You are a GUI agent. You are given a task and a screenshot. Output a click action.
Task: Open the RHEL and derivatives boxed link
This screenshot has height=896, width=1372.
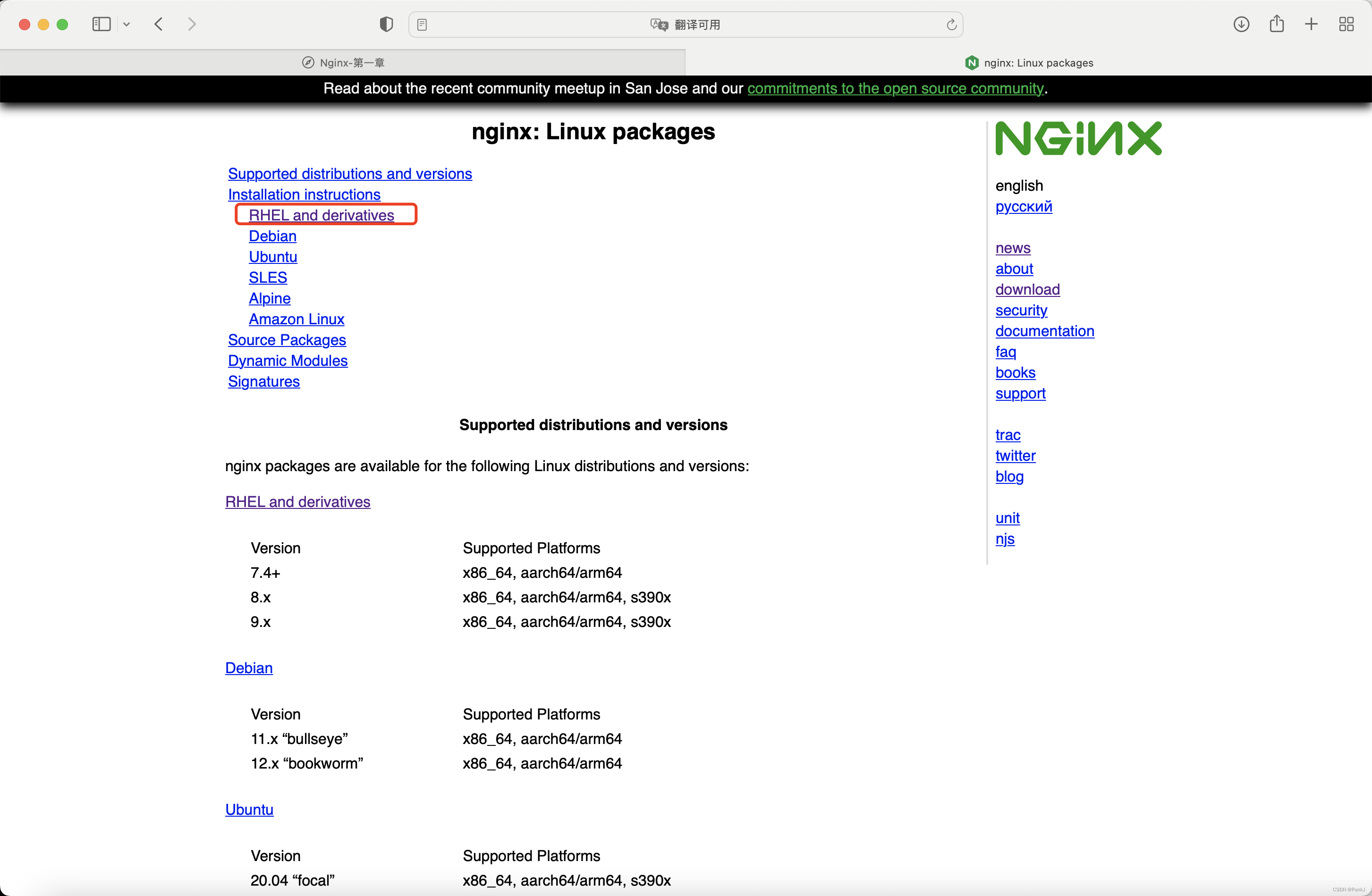pos(321,215)
